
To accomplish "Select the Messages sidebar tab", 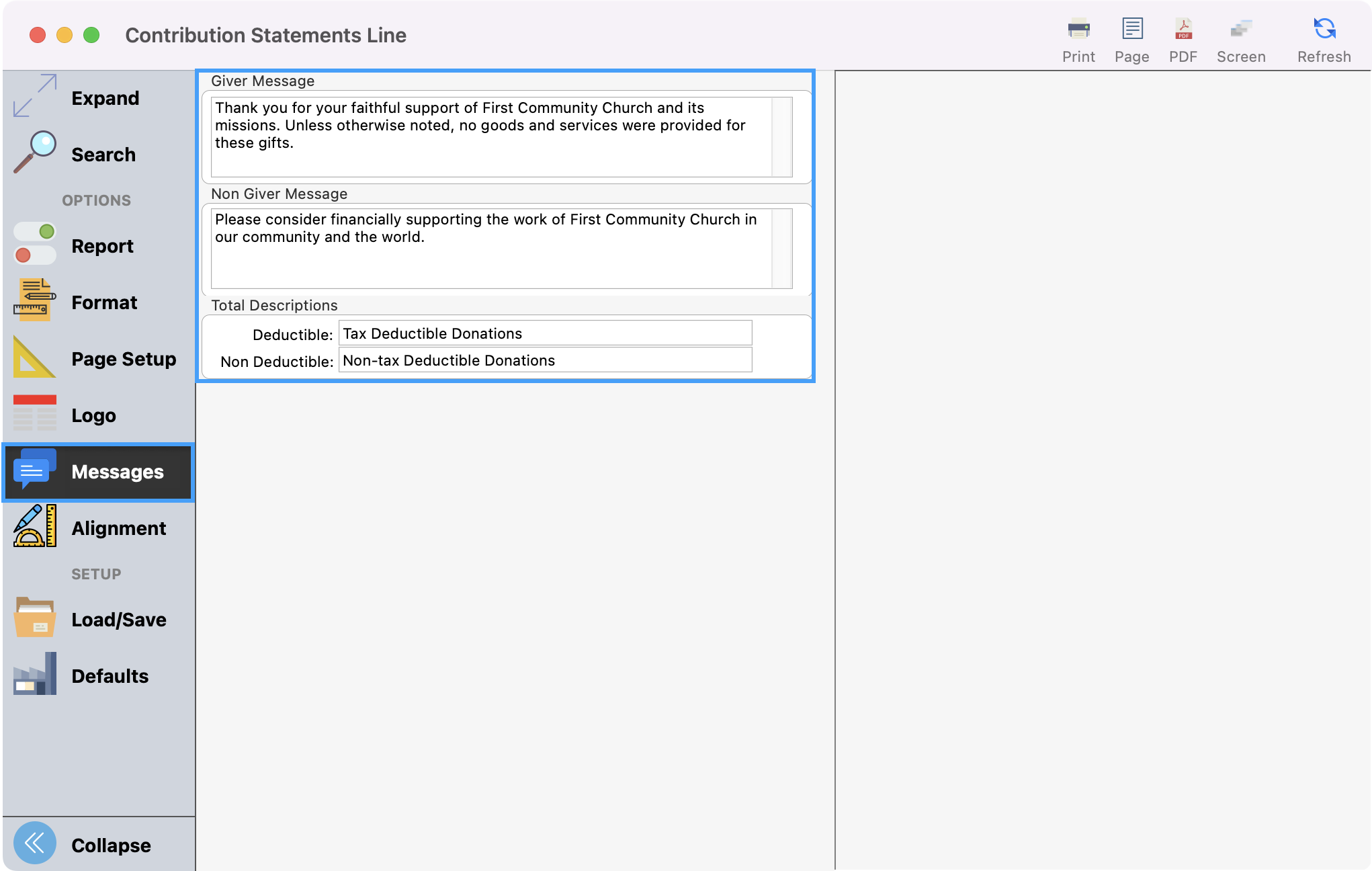I will (99, 472).
